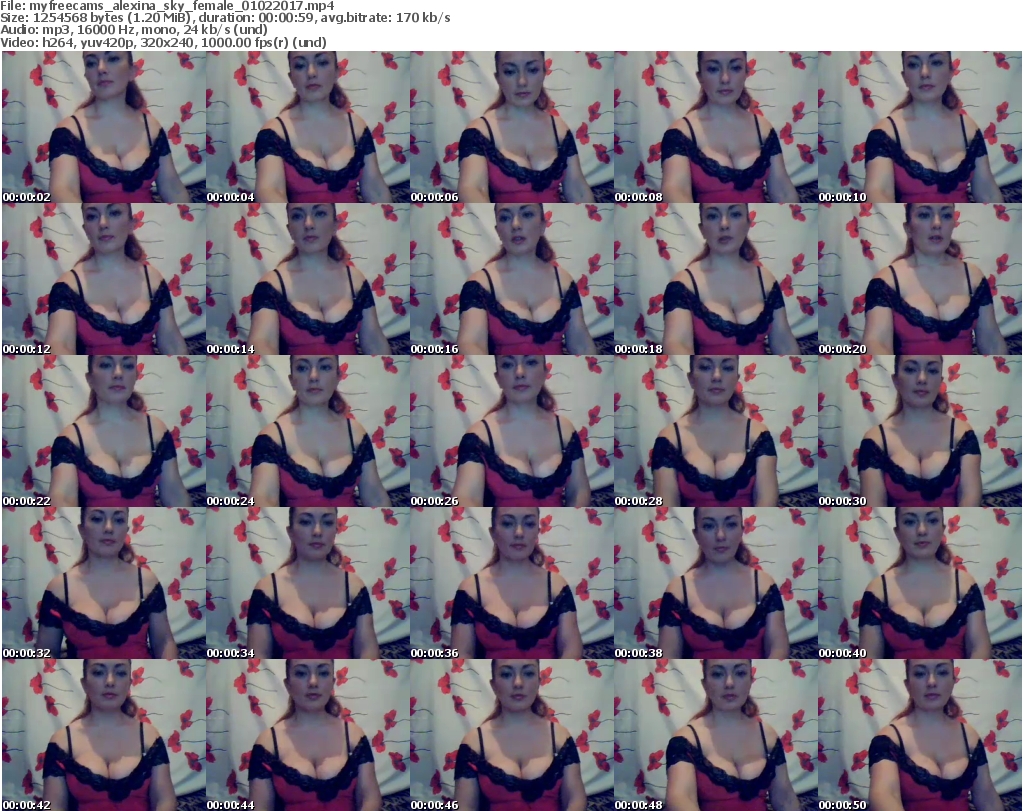The width and height of the screenshot is (1024, 811).
Task: Click the 'File:' line with the .mp4 filename
Action: coord(167,6)
